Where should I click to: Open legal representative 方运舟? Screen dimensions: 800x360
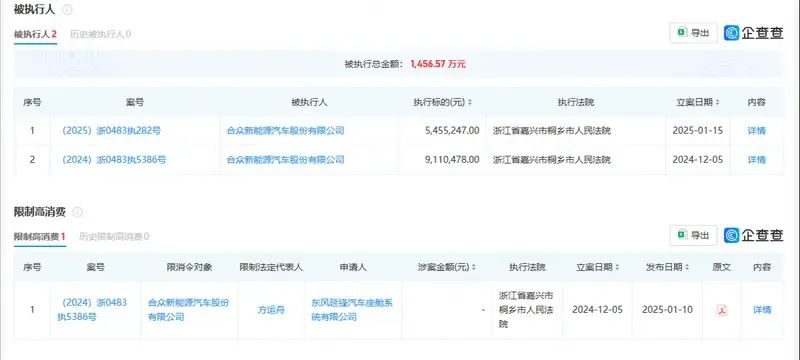coord(271,310)
